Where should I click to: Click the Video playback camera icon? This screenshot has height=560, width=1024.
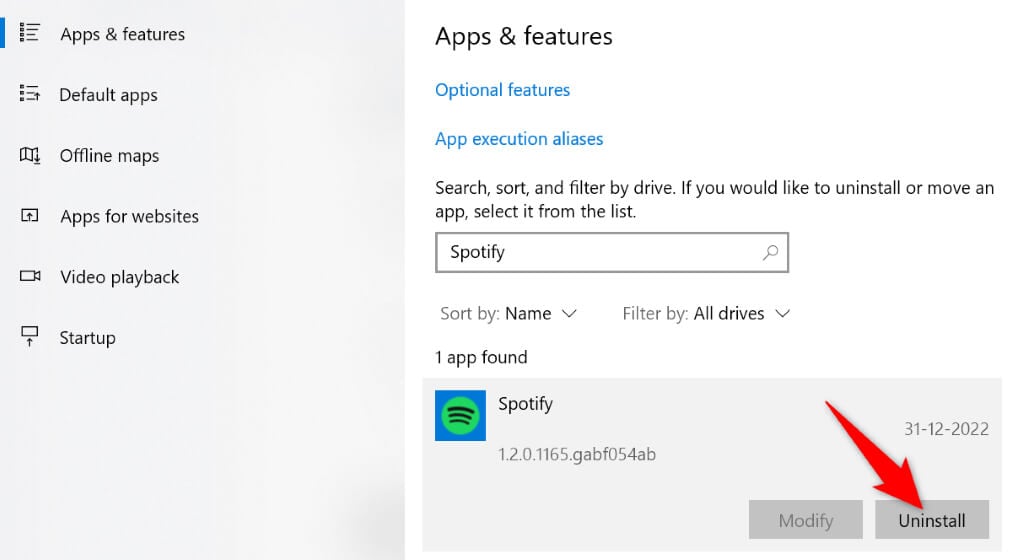click(x=29, y=276)
